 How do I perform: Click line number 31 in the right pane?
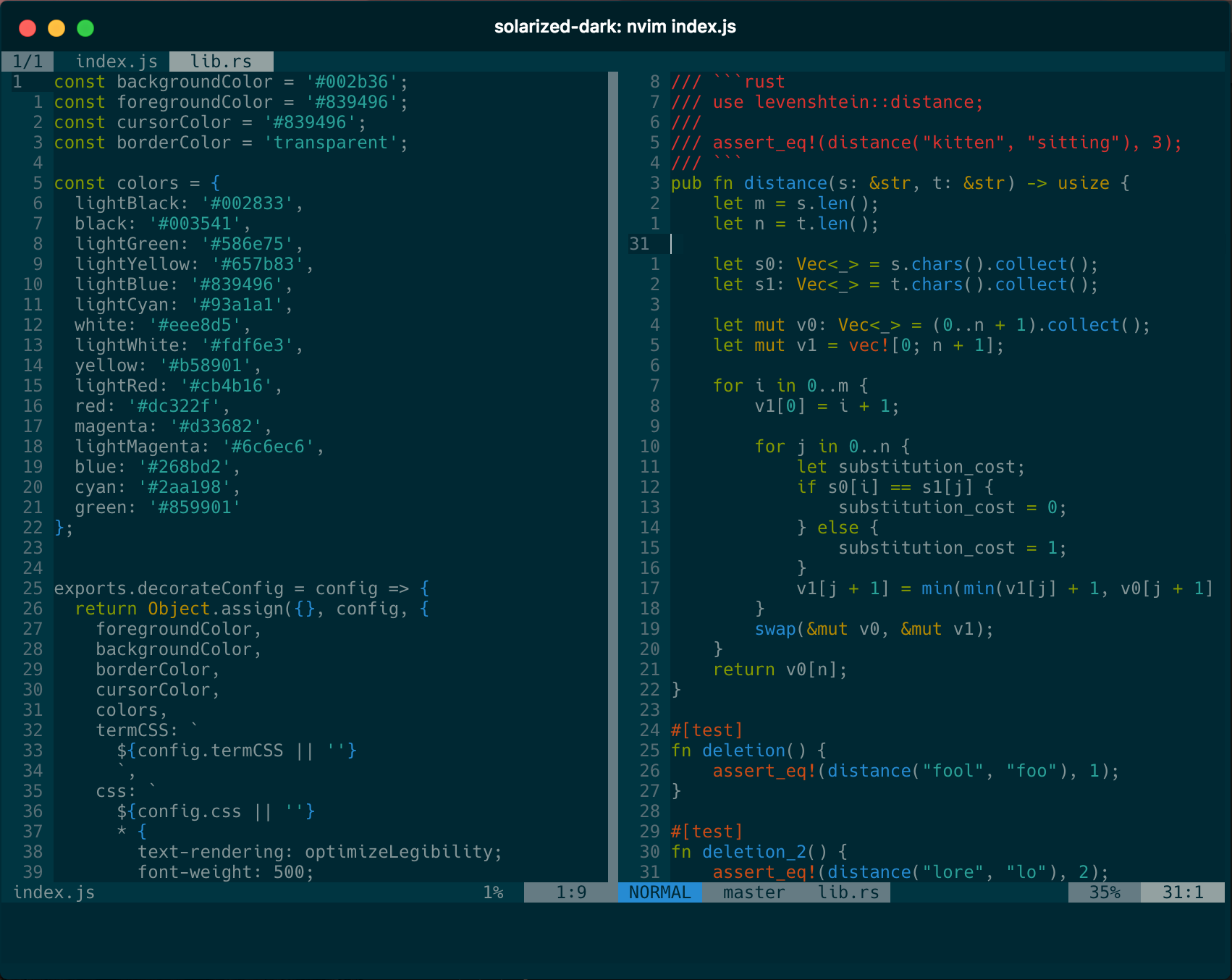pos(640,244)
